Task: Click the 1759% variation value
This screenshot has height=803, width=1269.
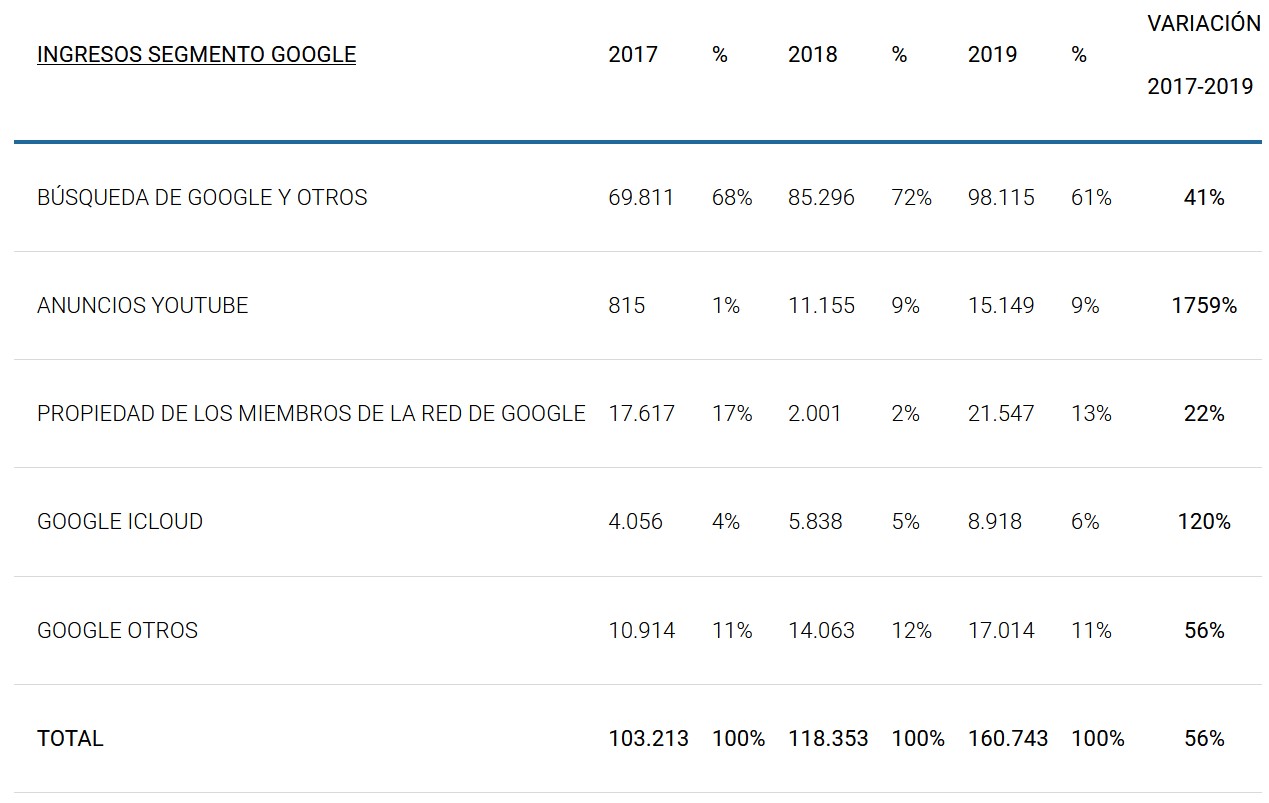Action: (x=1204, y=306)
